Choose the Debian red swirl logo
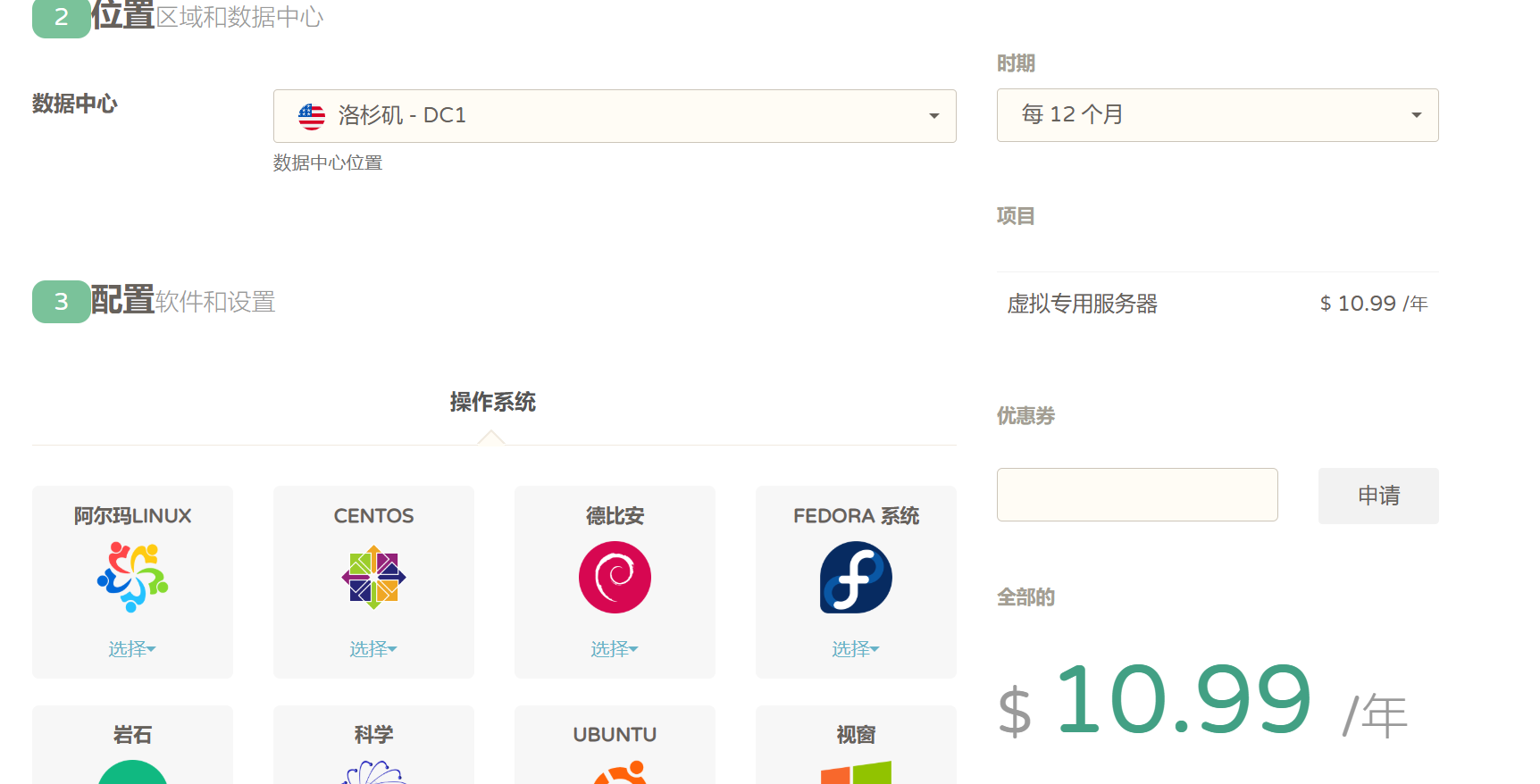The height and width of the screenshot is (784, 1540). point(615,578)
